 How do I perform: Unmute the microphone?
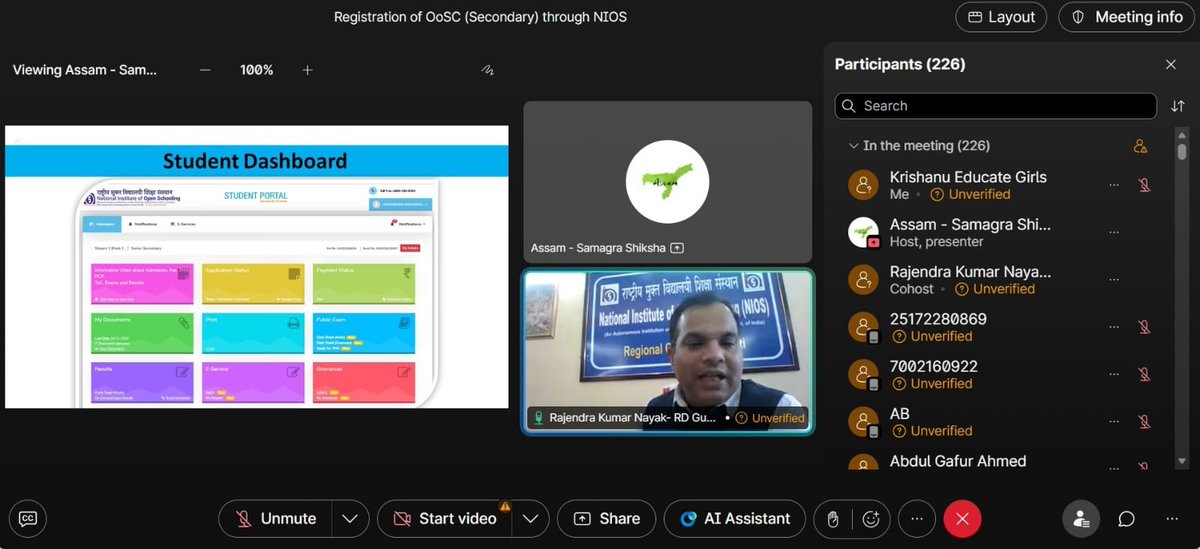[x=276, y=518]
